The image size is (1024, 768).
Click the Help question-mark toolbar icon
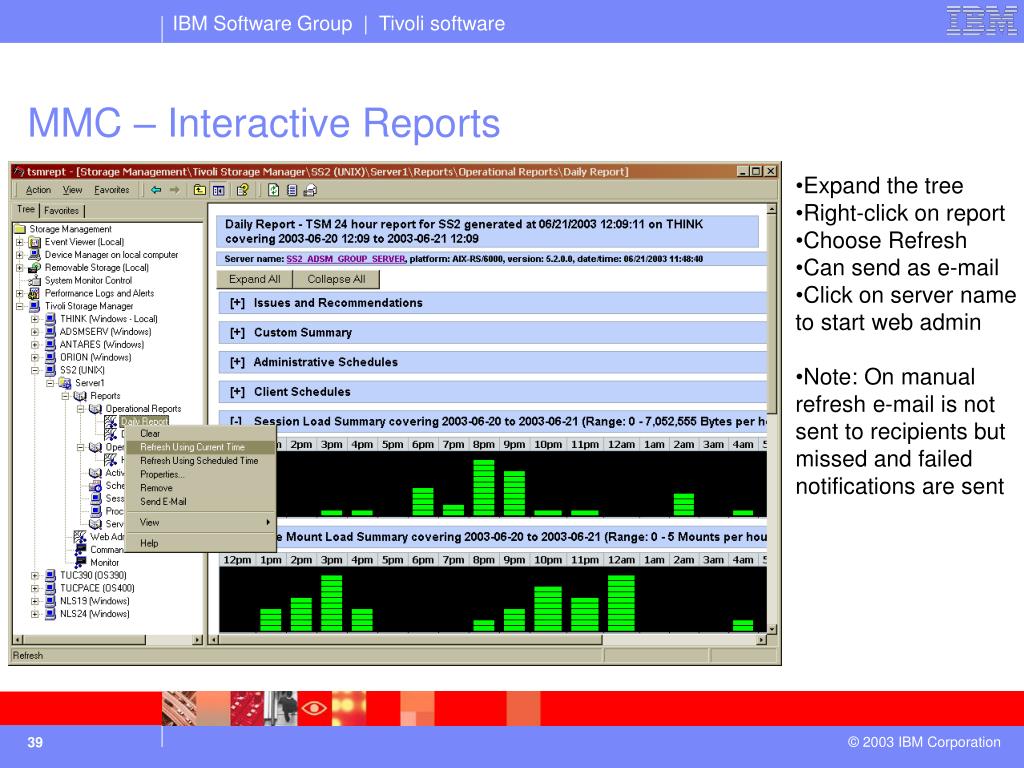click(242, 190)
